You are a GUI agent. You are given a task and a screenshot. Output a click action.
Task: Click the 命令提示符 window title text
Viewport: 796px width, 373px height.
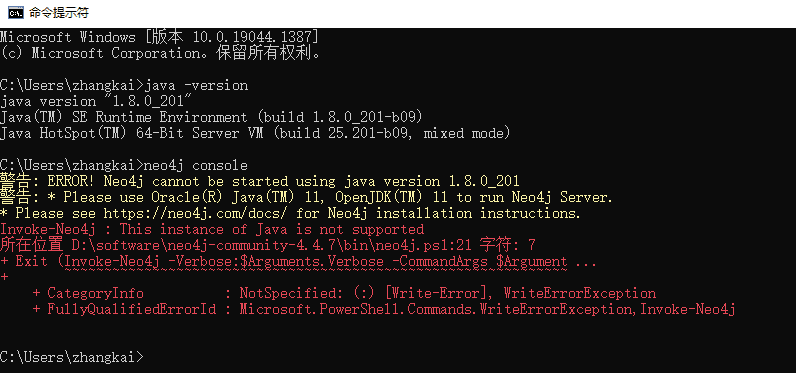(x=59, y=13)
